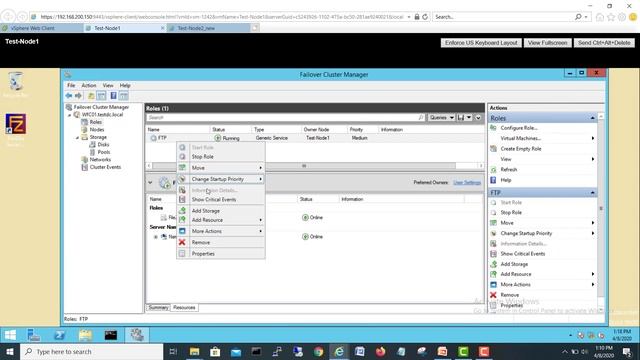
Task: Click the User Settings link
Action: pos(467,182)
